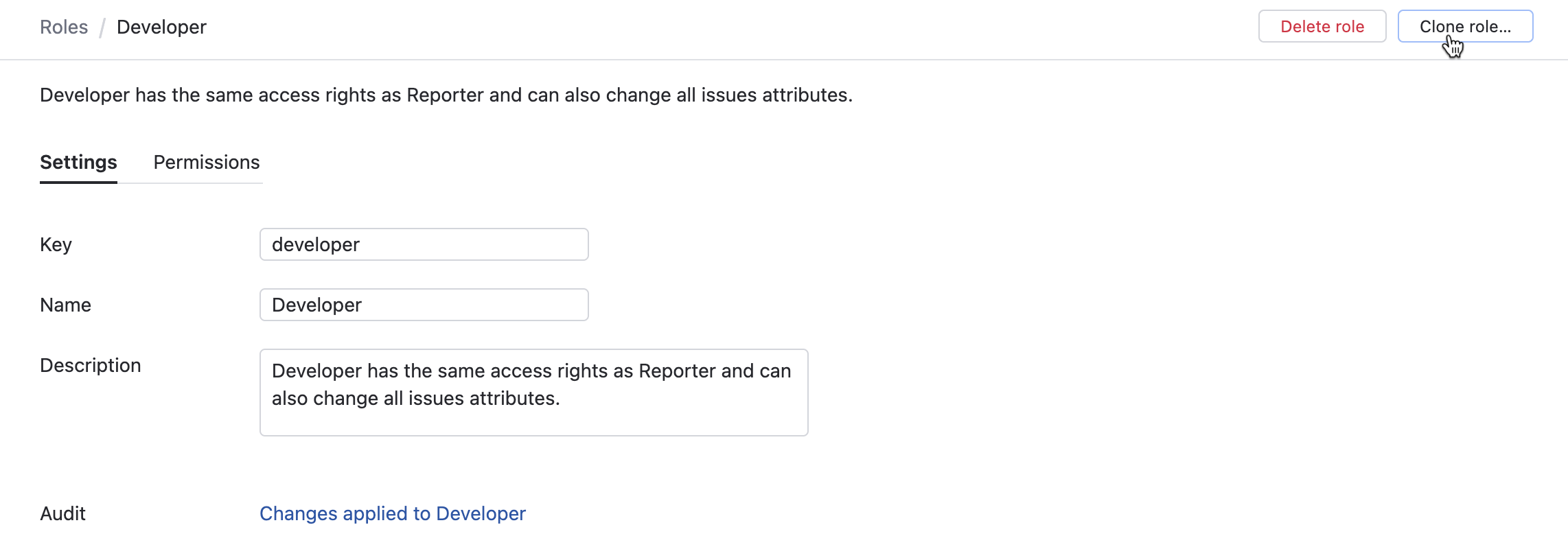1568x560 pixels.
Task: Focus the Name input field
Action: click(x=424, y=305)
